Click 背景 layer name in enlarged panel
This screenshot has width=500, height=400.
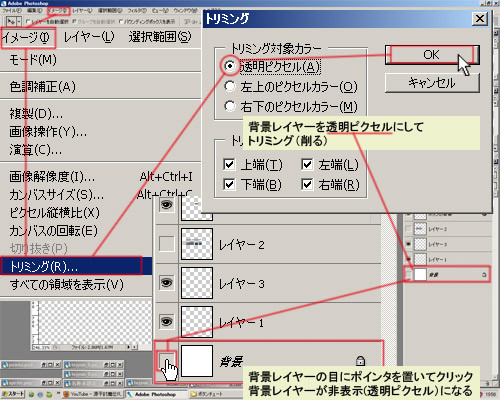pyautogui.click(x=231, y=361)
